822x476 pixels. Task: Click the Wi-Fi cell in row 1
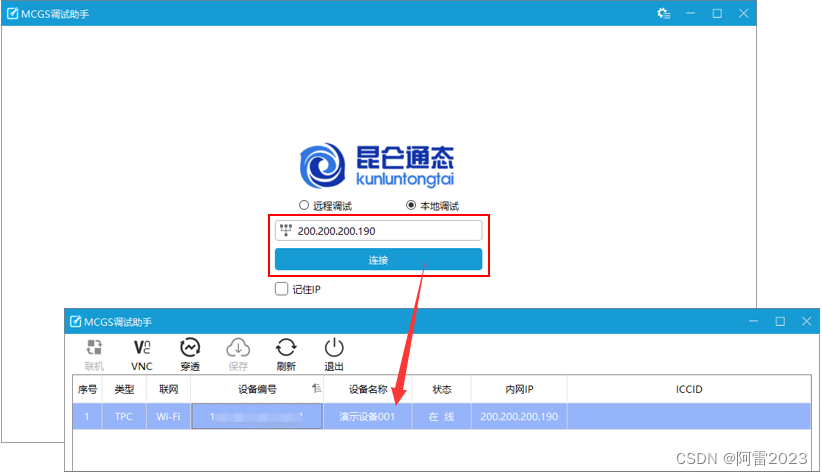tap(168, 416)
